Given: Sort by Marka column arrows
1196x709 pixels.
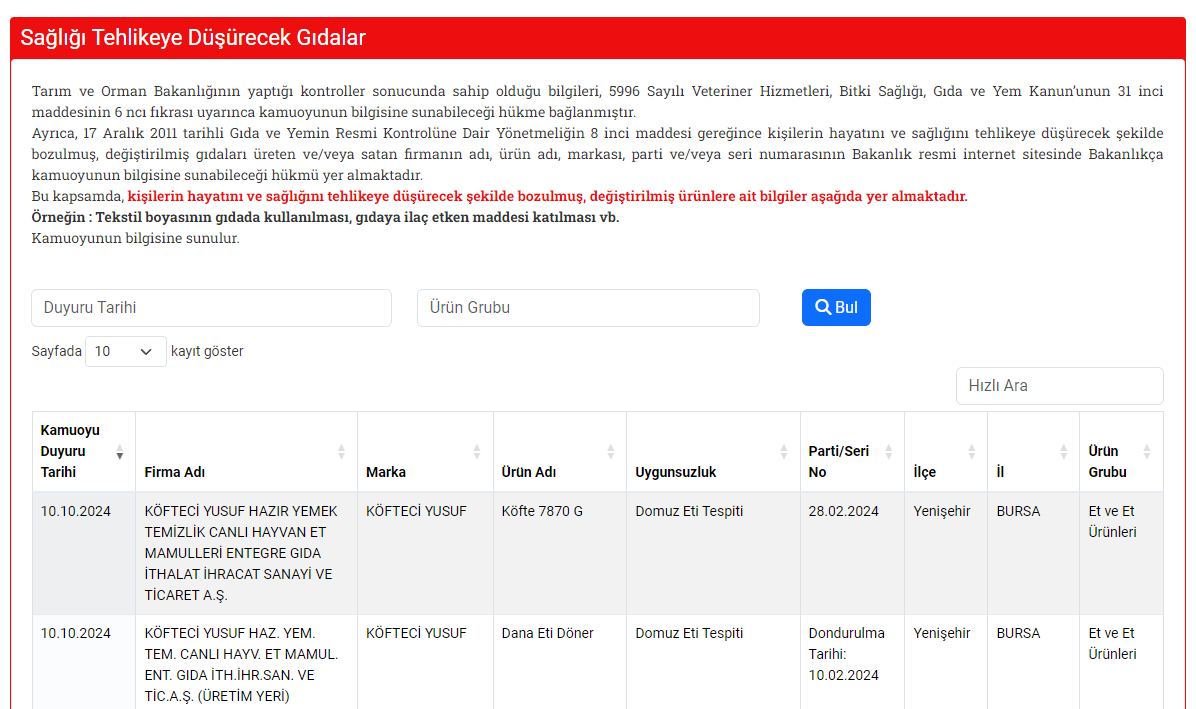Looking at the screenshot, I should click(477, 452).
